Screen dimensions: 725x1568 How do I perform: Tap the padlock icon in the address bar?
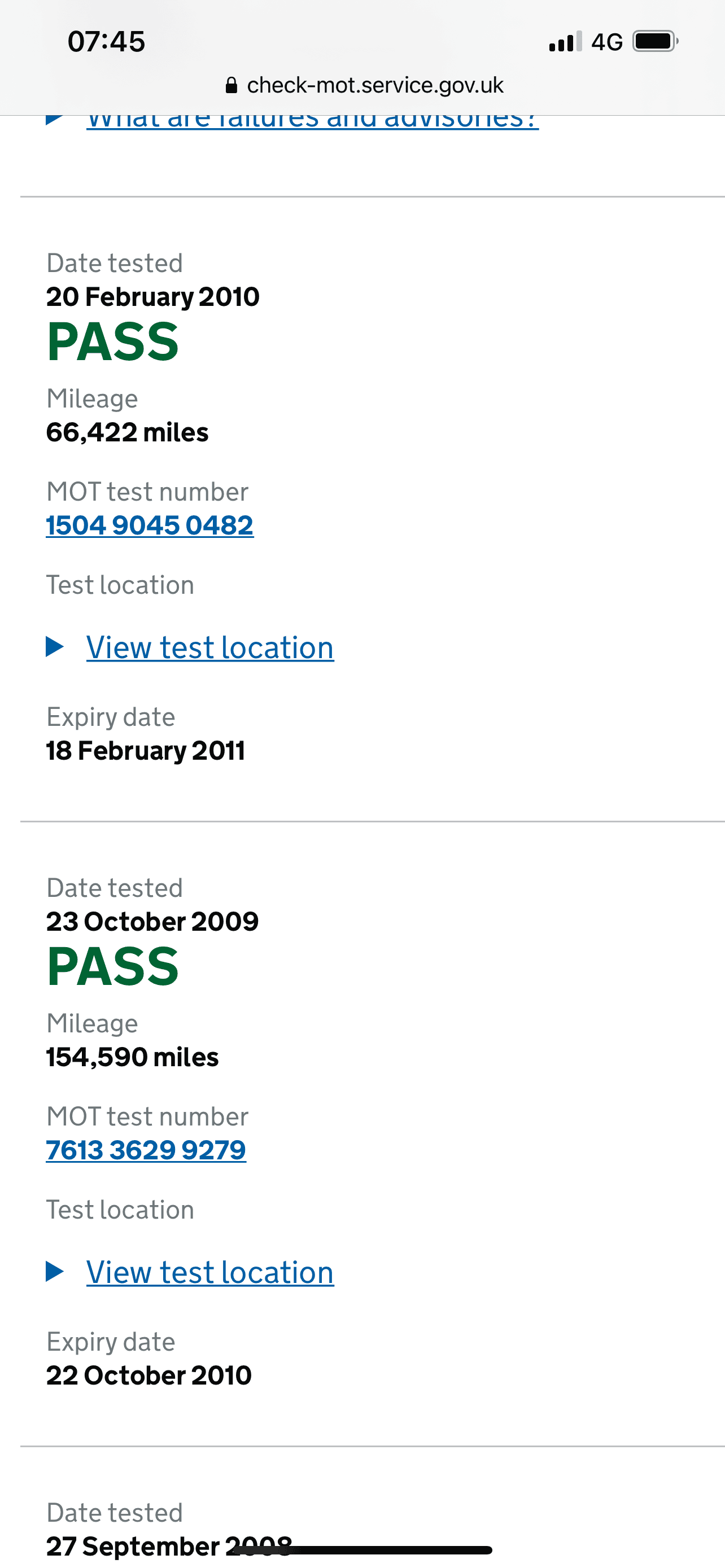click(231, 85)
